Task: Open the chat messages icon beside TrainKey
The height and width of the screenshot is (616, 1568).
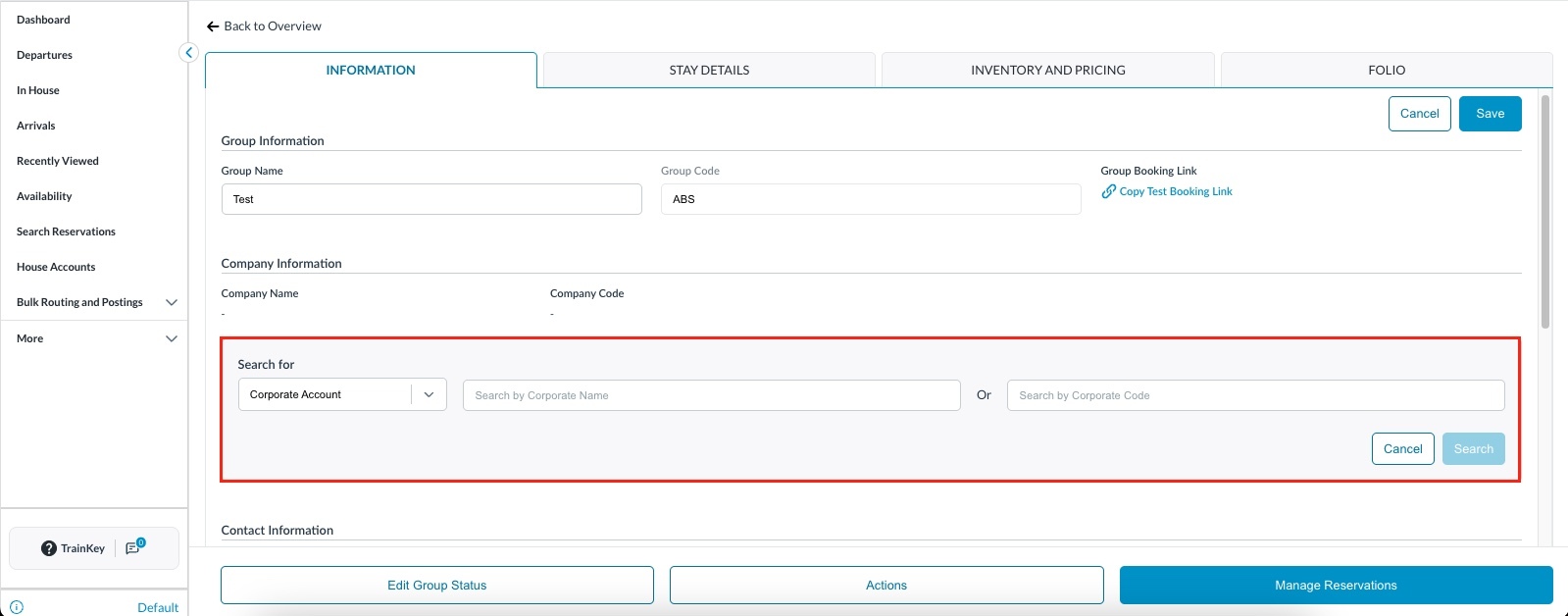Action: click(134, 547)
